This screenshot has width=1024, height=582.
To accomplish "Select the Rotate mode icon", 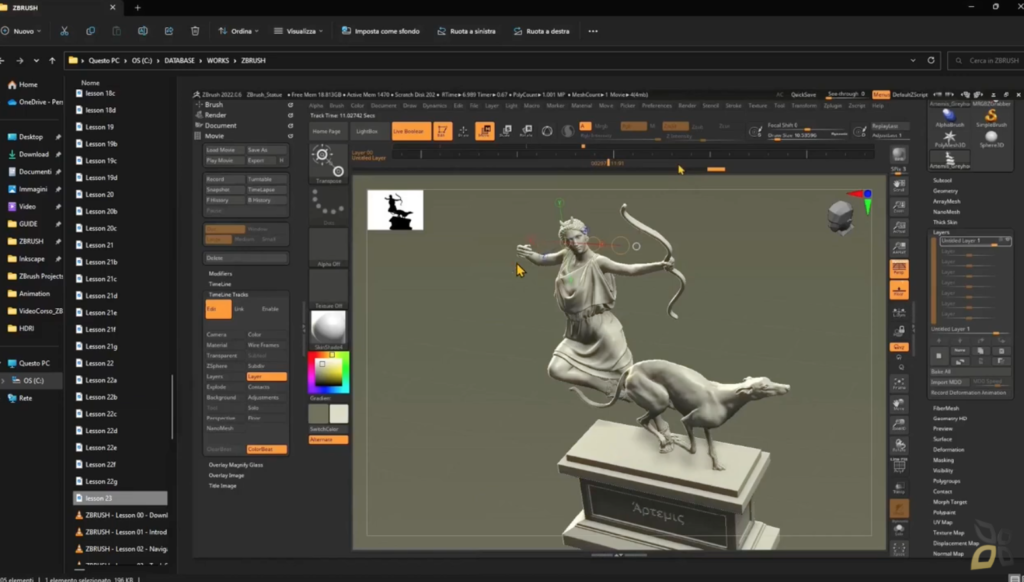I will [526, 131].
